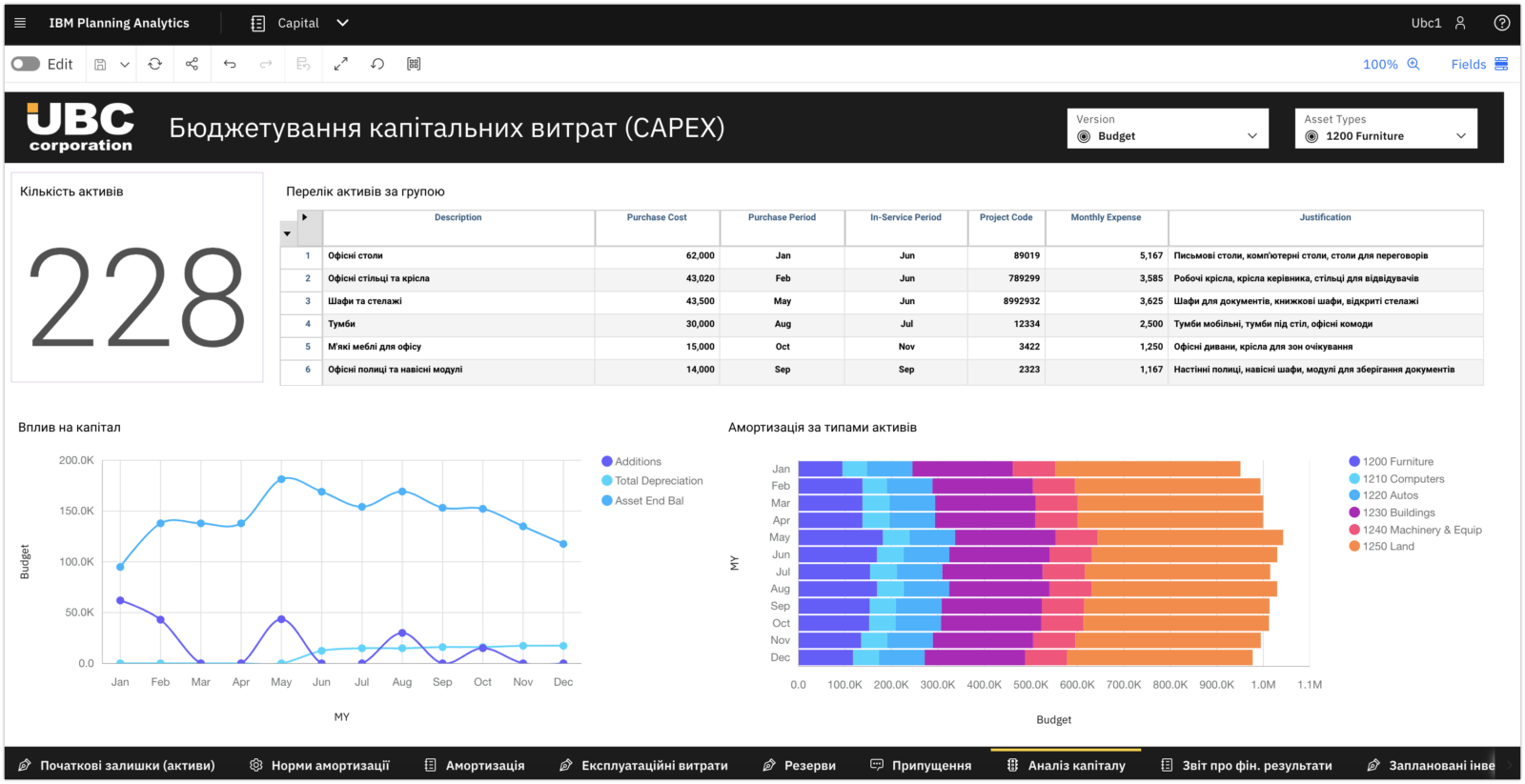Toggle Additions series in the chart legend
This screenshot has width=1525, height=784.
coord(631,462)
